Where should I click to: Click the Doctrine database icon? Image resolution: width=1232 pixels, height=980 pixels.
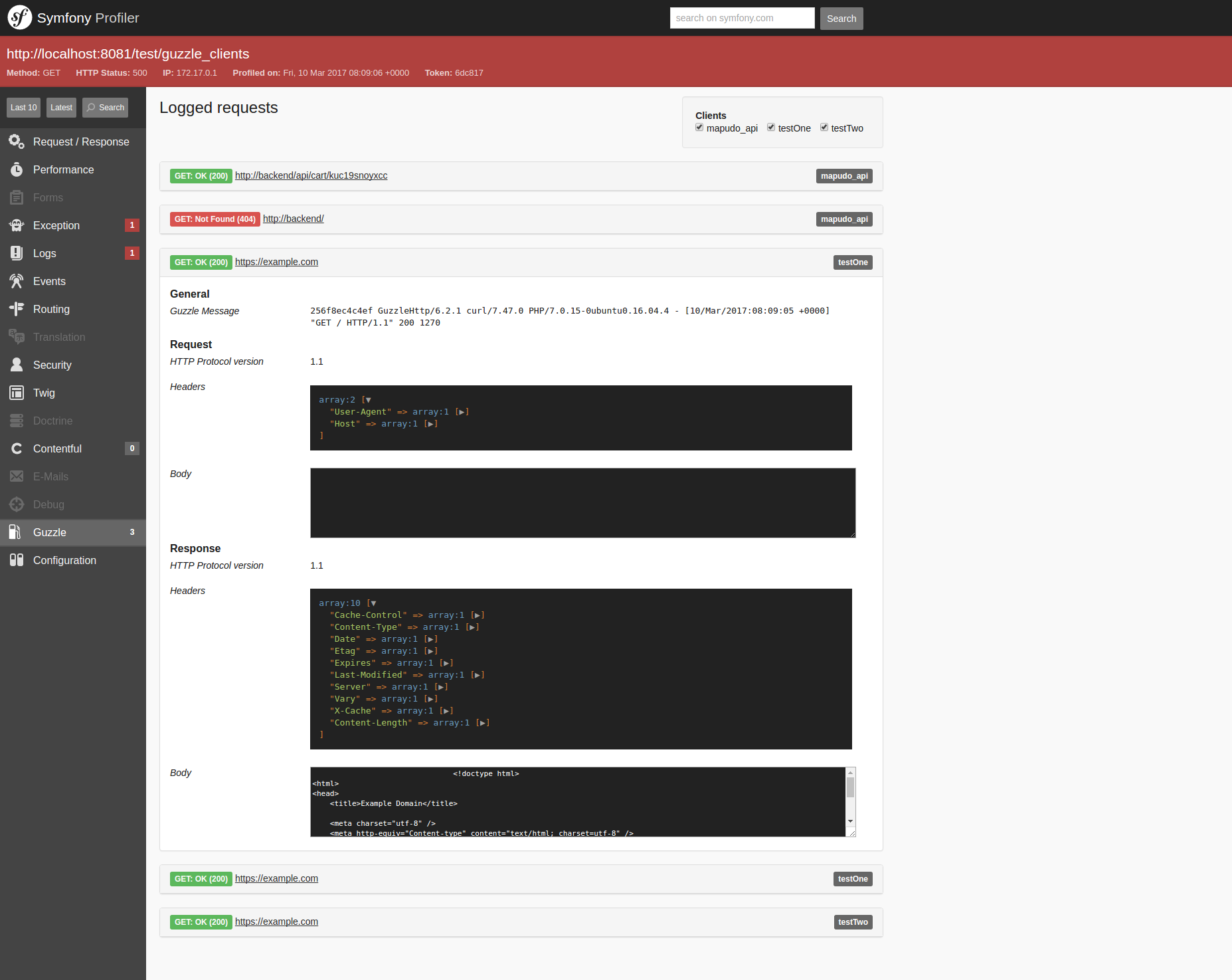pyautogui.click(x=17, y=421)
